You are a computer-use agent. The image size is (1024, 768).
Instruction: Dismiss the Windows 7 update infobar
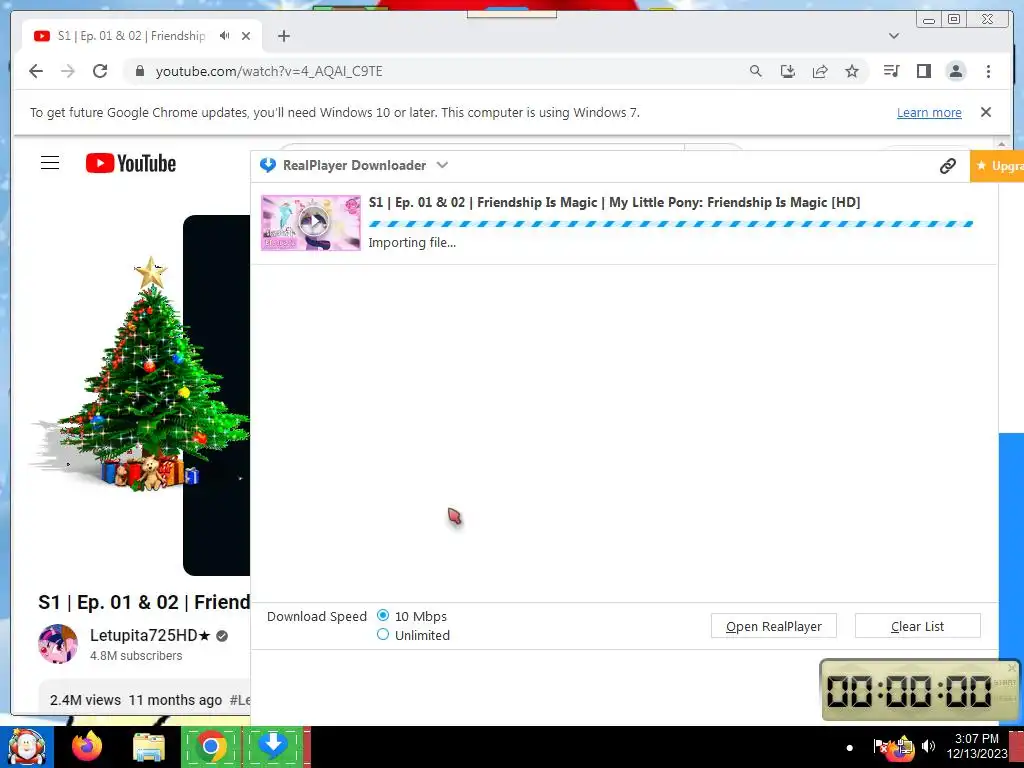click(985, 112)
